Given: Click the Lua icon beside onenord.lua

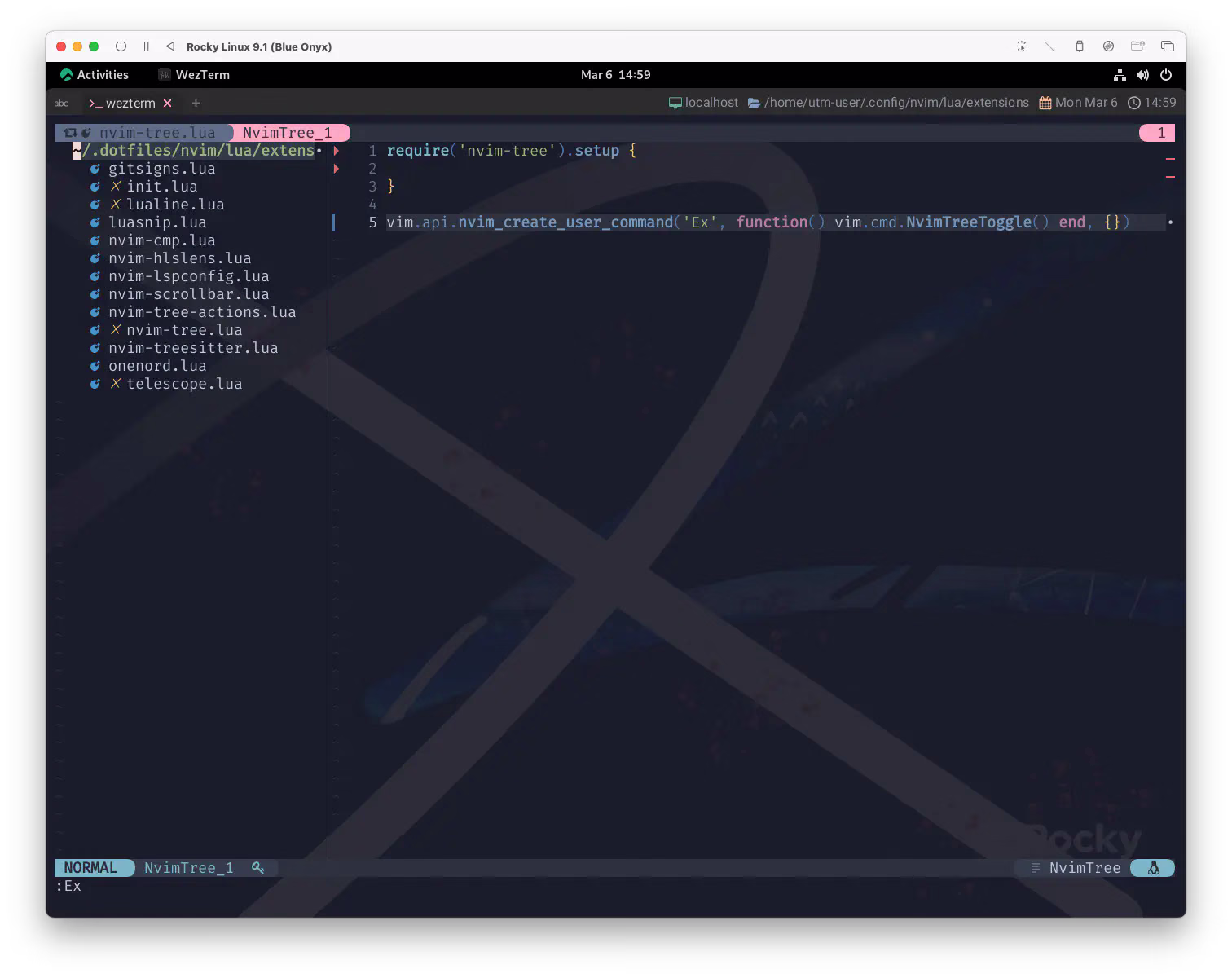Looking at the screenshot, I should (95, 366).
